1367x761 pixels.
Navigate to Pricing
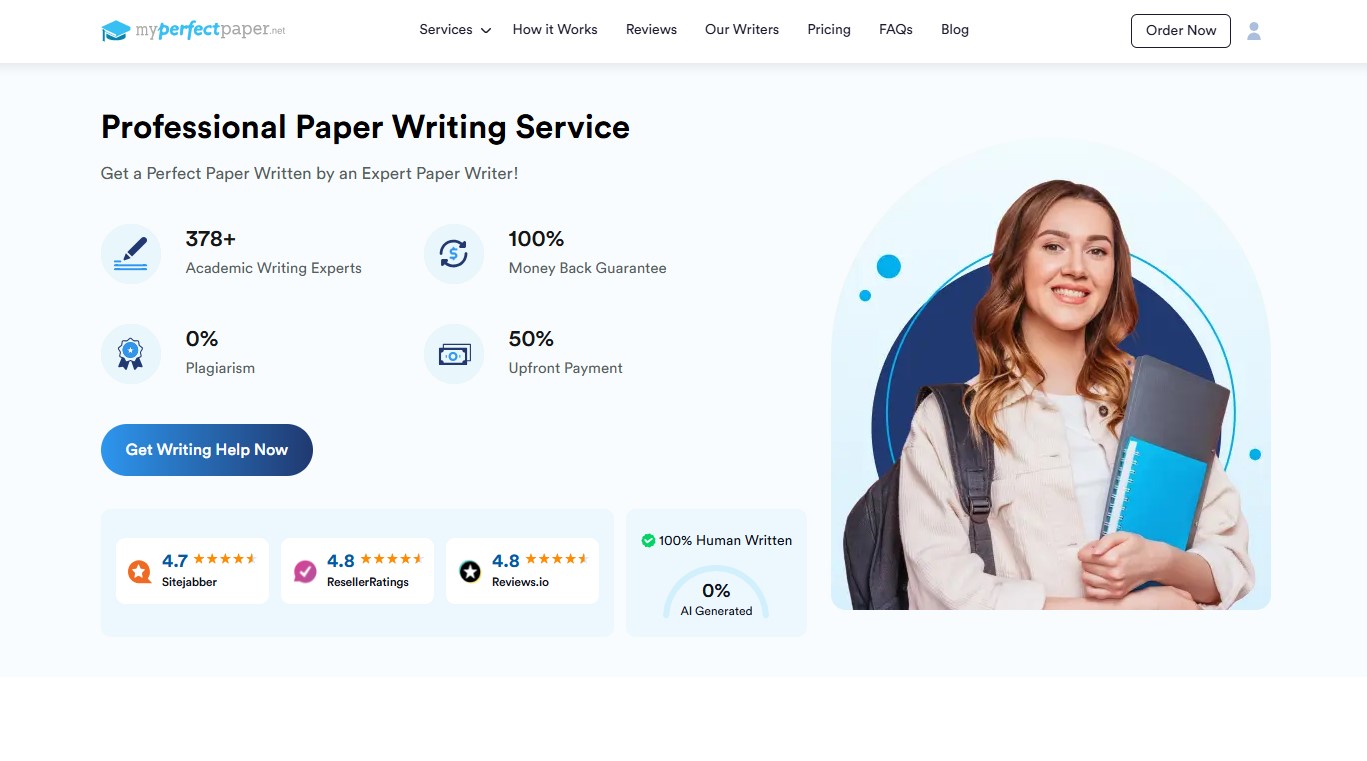pyautogui.click(x=829, y=30)
